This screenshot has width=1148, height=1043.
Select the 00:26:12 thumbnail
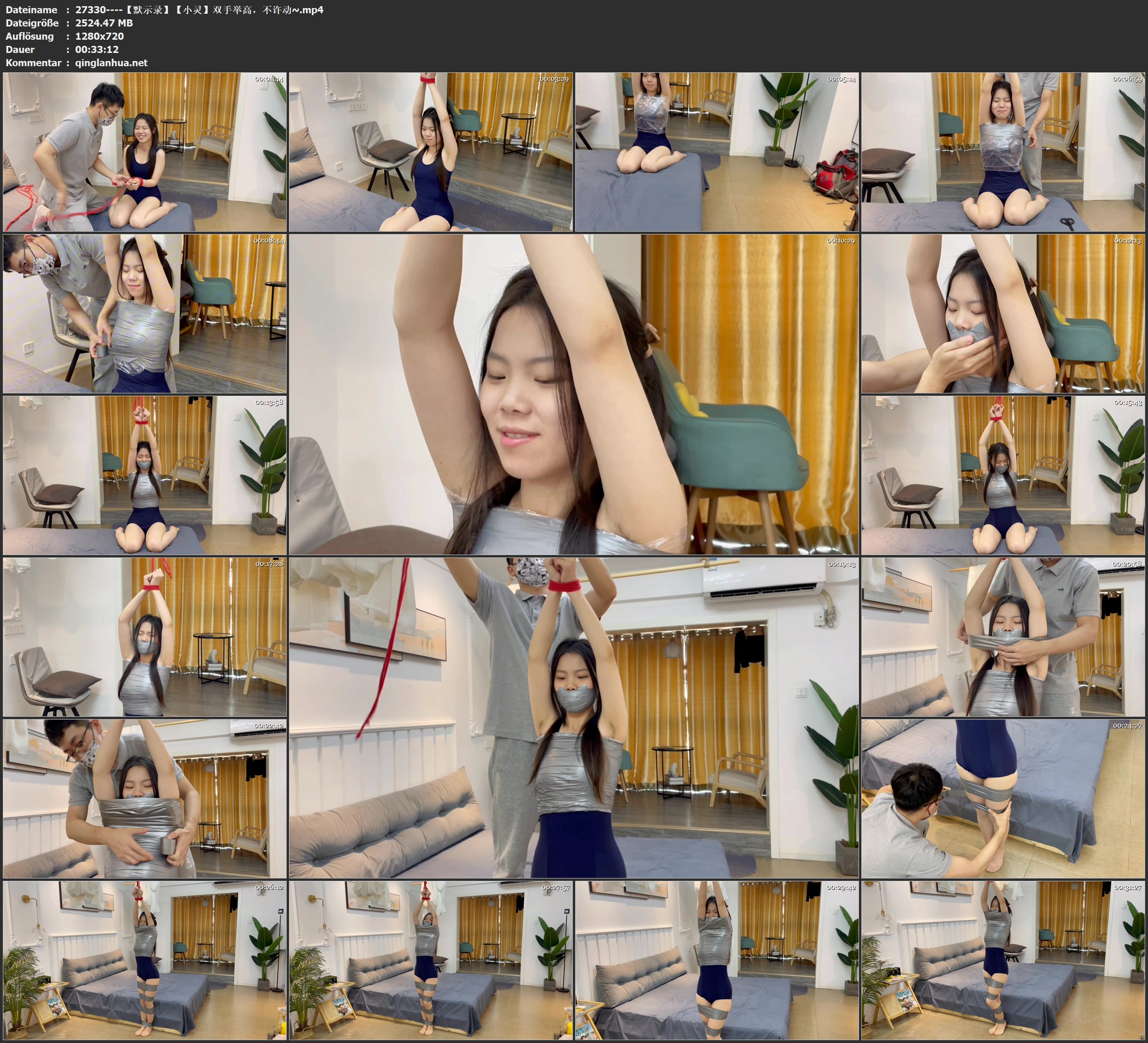coord(145,960)
